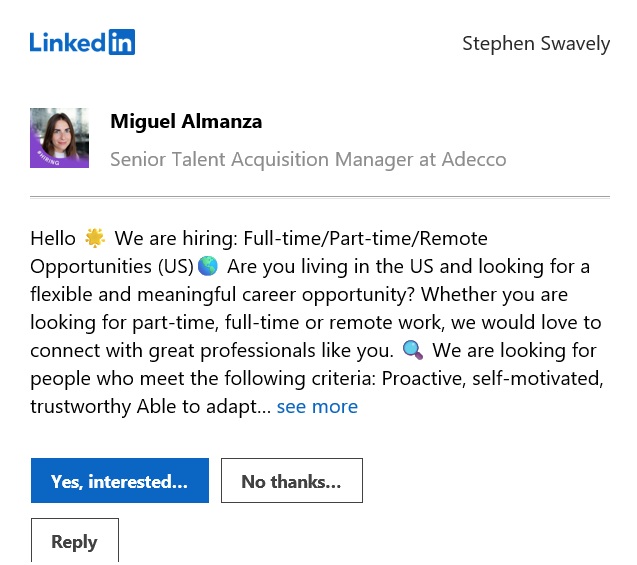Click the "Opportunities (US)" text

coord(111,267)
